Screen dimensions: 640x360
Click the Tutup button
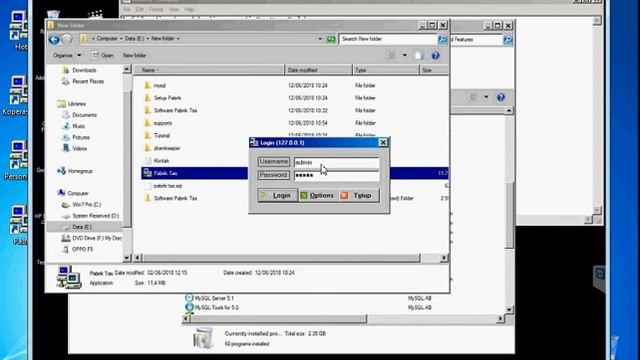(x=359, y=196)
